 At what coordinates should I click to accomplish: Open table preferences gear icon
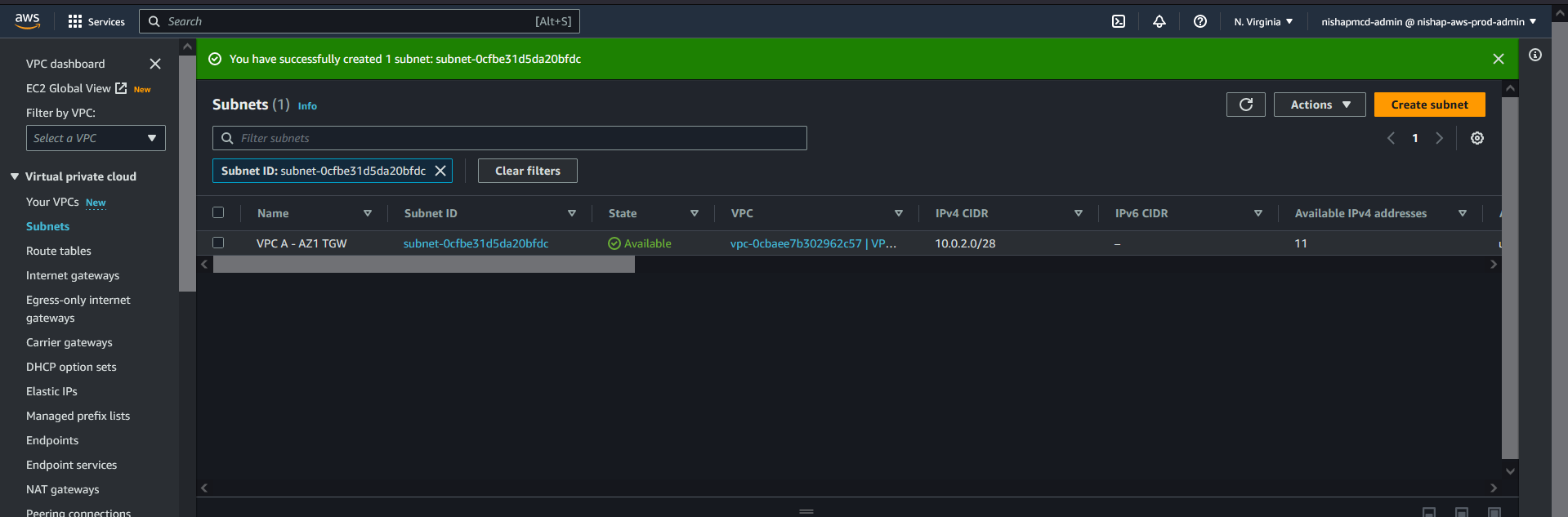coord(1476,138)
